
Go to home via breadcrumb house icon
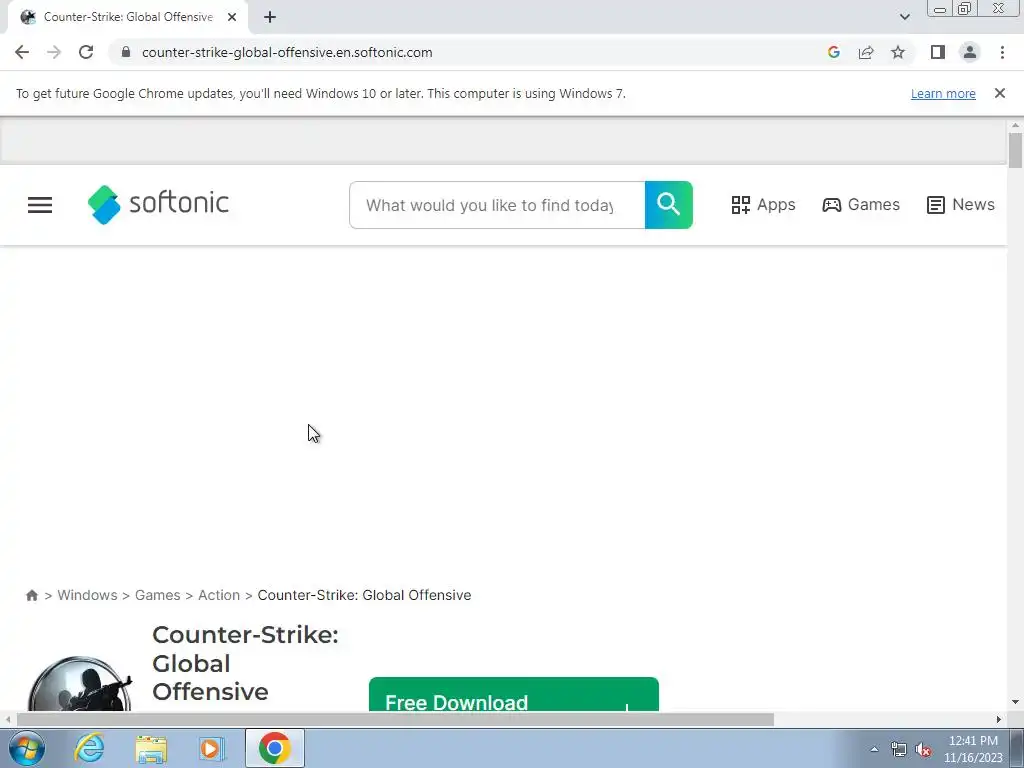31,595
